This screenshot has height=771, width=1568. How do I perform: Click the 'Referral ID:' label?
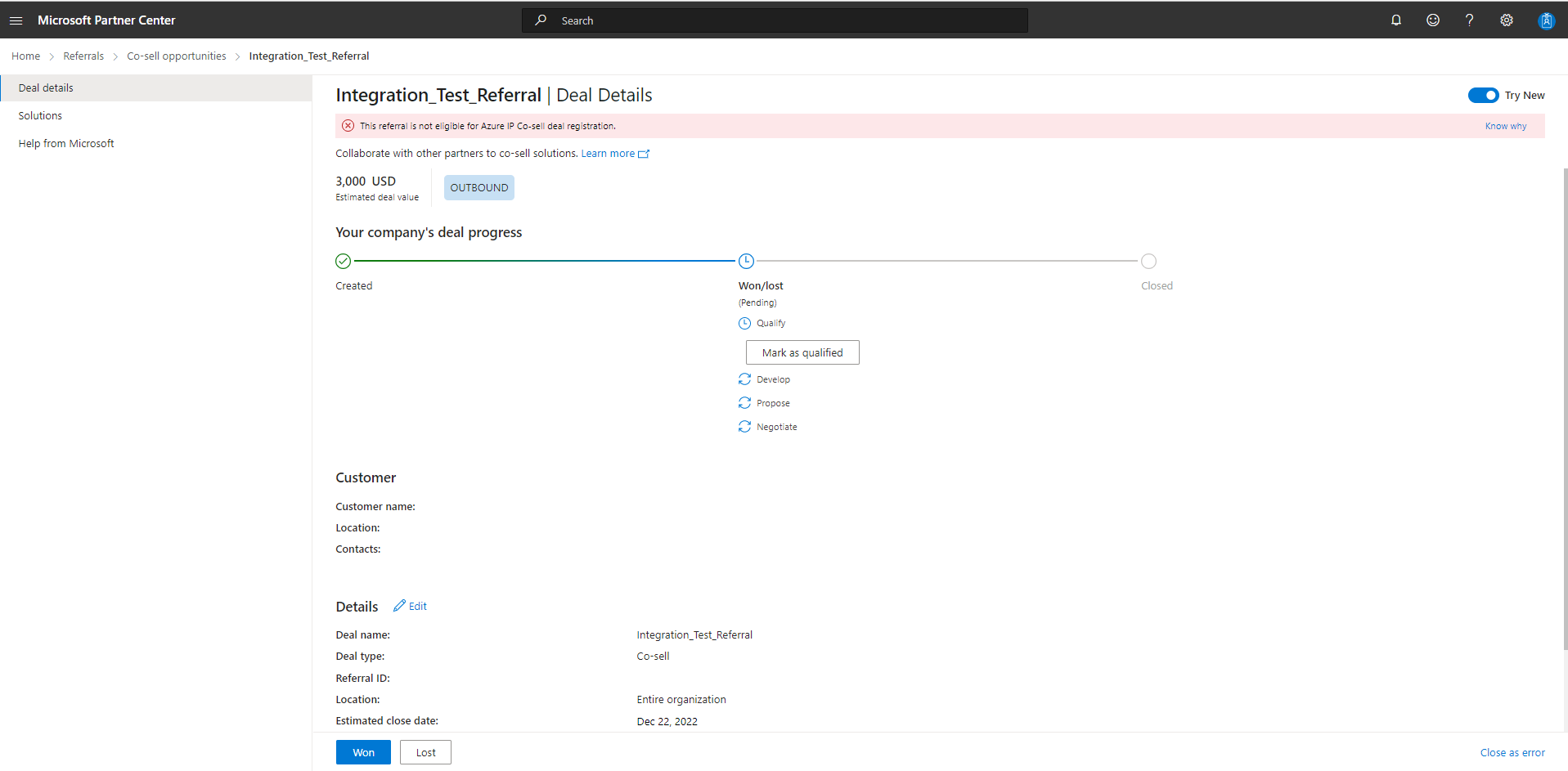click(363, 679)
